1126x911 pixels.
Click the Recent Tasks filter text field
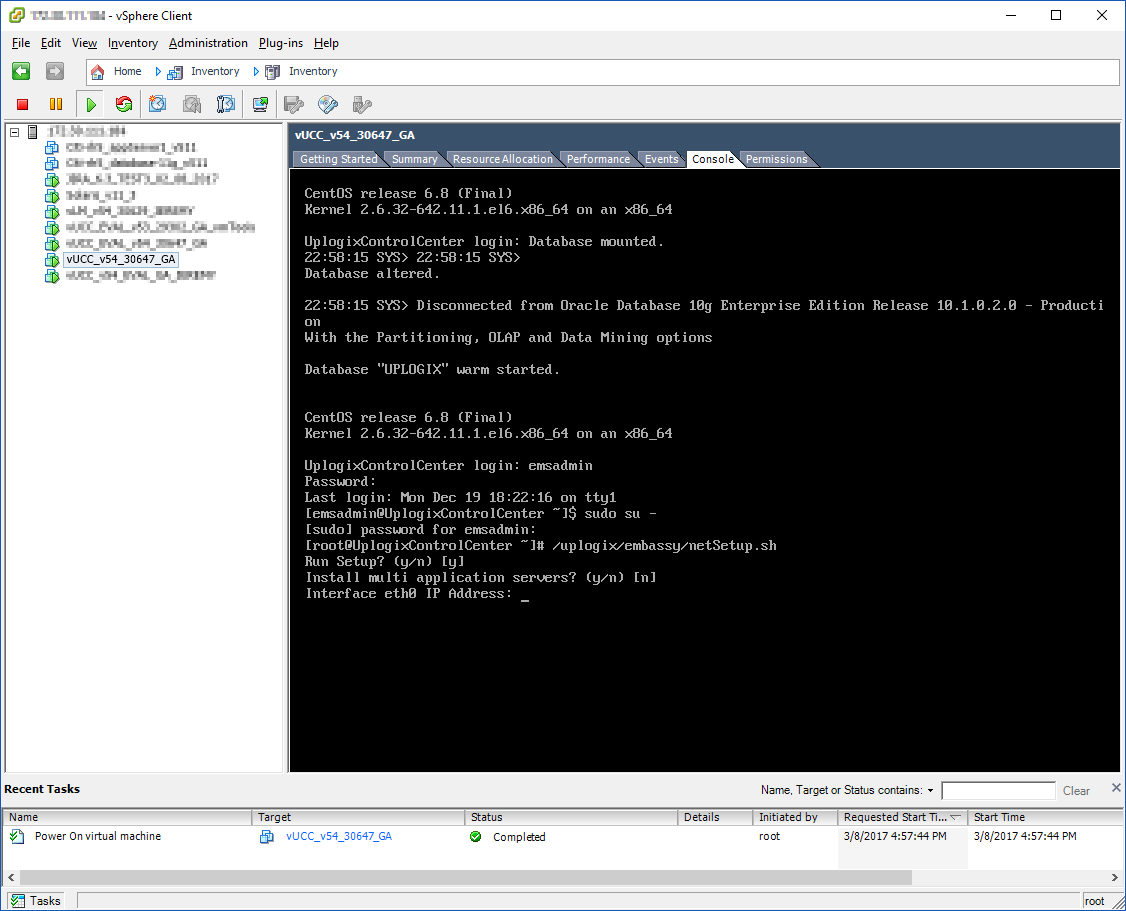click(x=997, y=791)
